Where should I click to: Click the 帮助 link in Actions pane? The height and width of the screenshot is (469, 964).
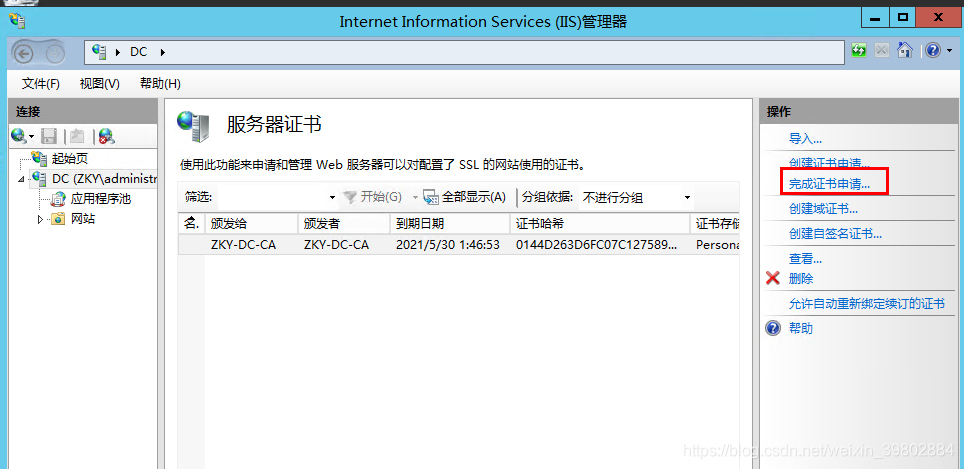click(x=801, y=329)
